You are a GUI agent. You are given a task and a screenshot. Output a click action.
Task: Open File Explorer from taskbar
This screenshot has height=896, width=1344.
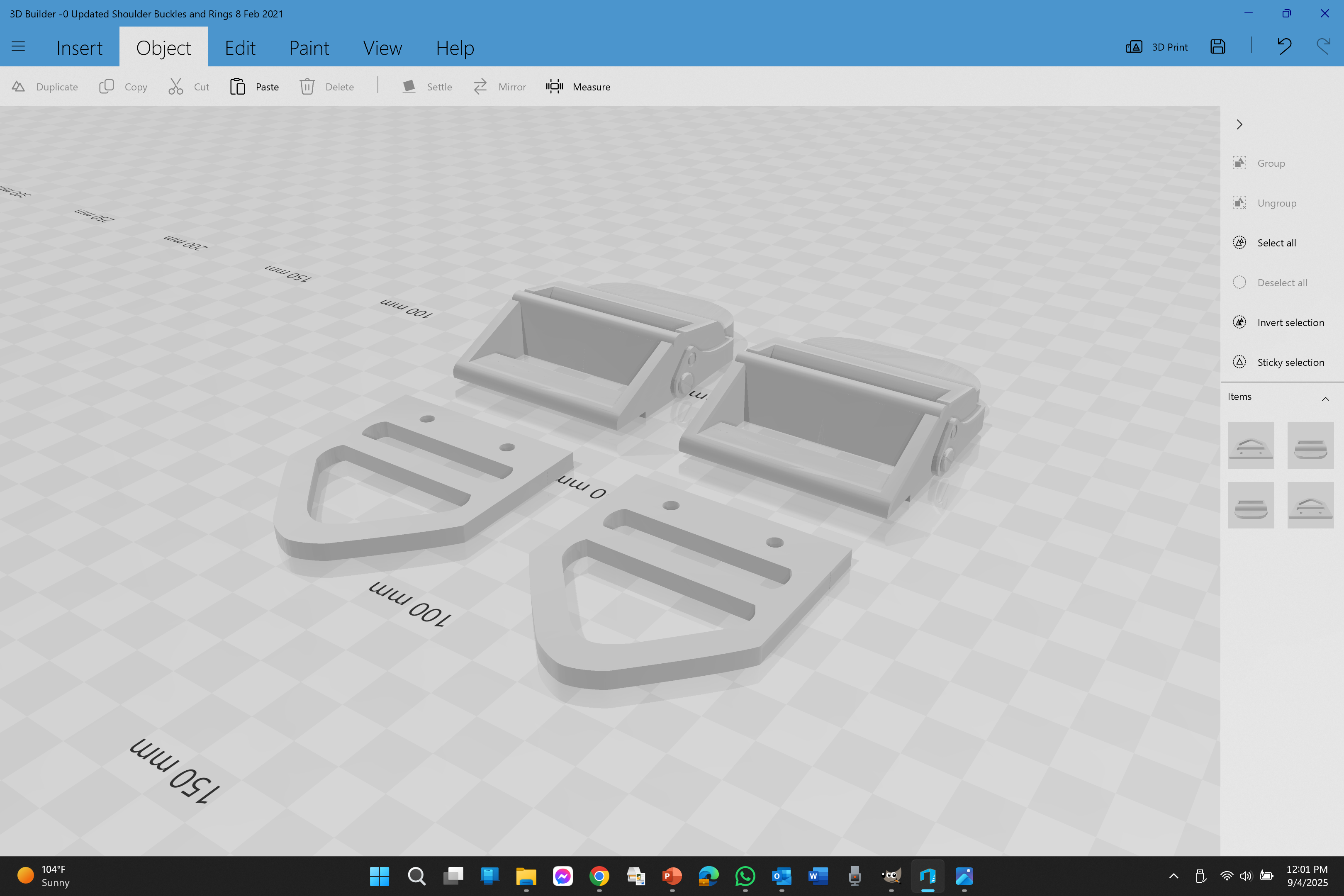pyautogui.click(x=526, y=876)
